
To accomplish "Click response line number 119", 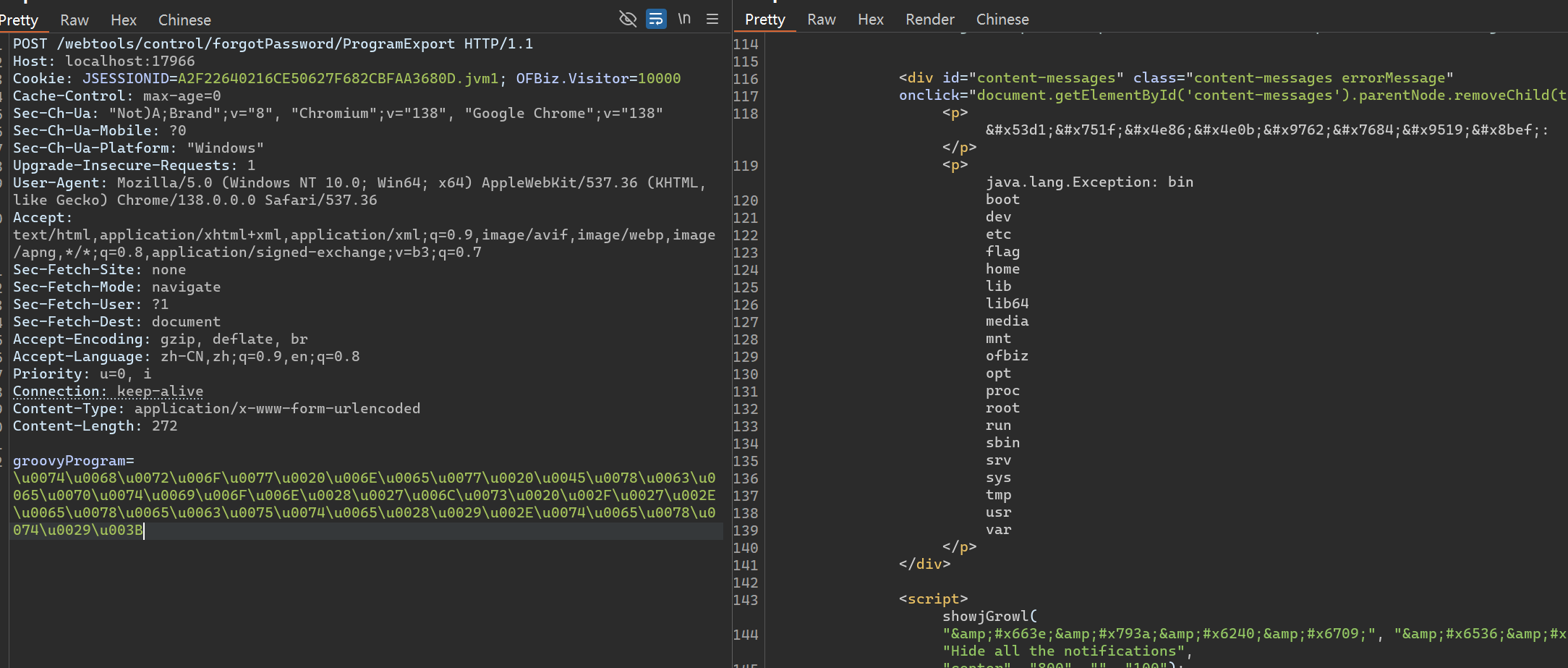I will click(745, 166).
